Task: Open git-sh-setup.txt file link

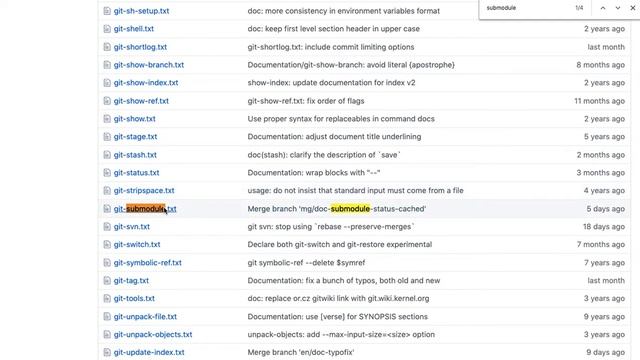Action: [141, 11]
